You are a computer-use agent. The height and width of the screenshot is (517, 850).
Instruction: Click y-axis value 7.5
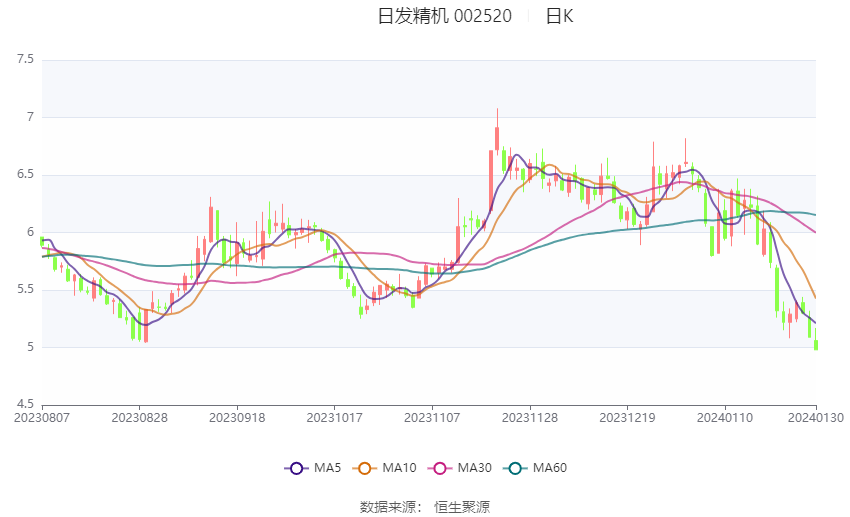point(25,59)
